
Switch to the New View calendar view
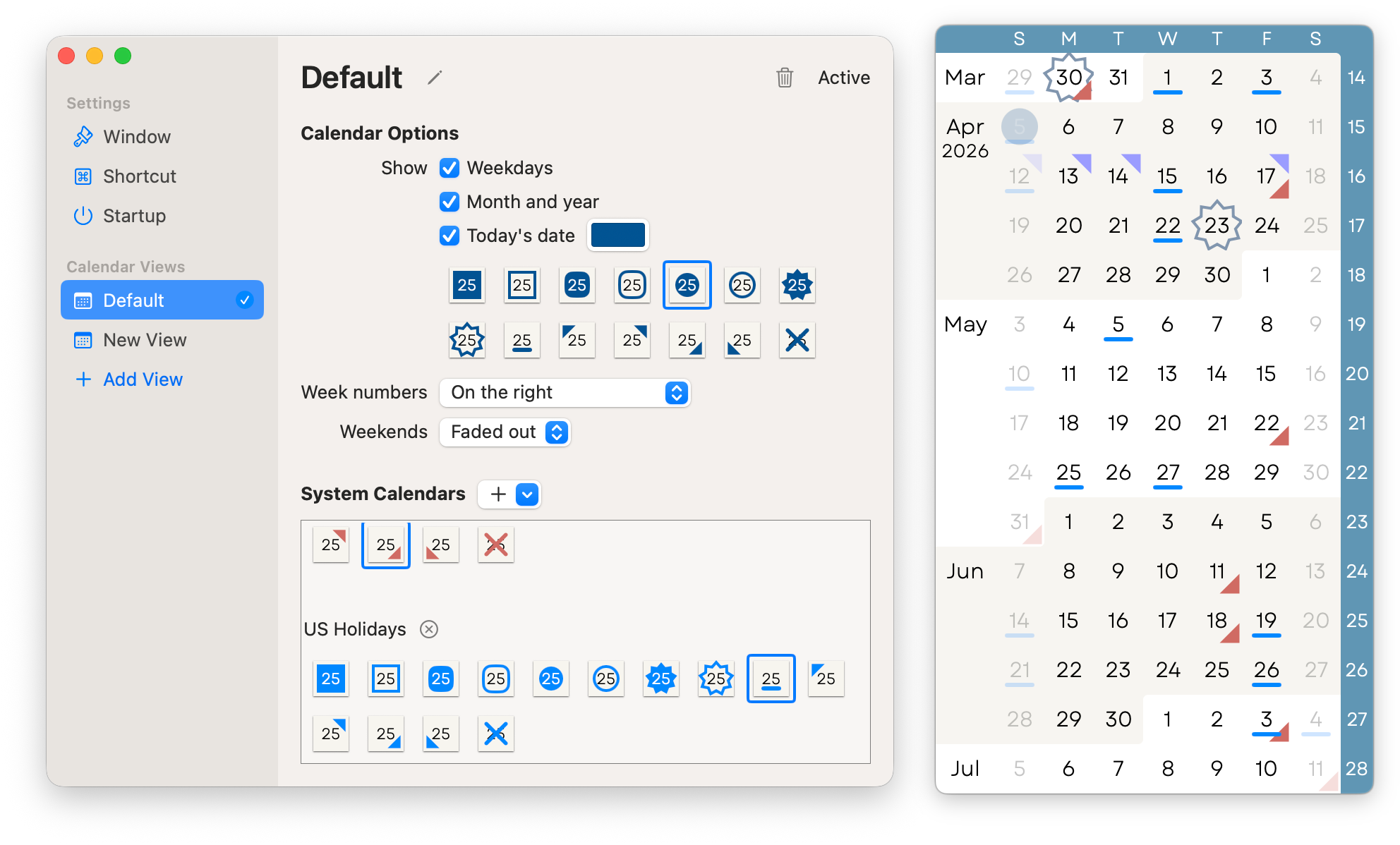pos(146,340)
